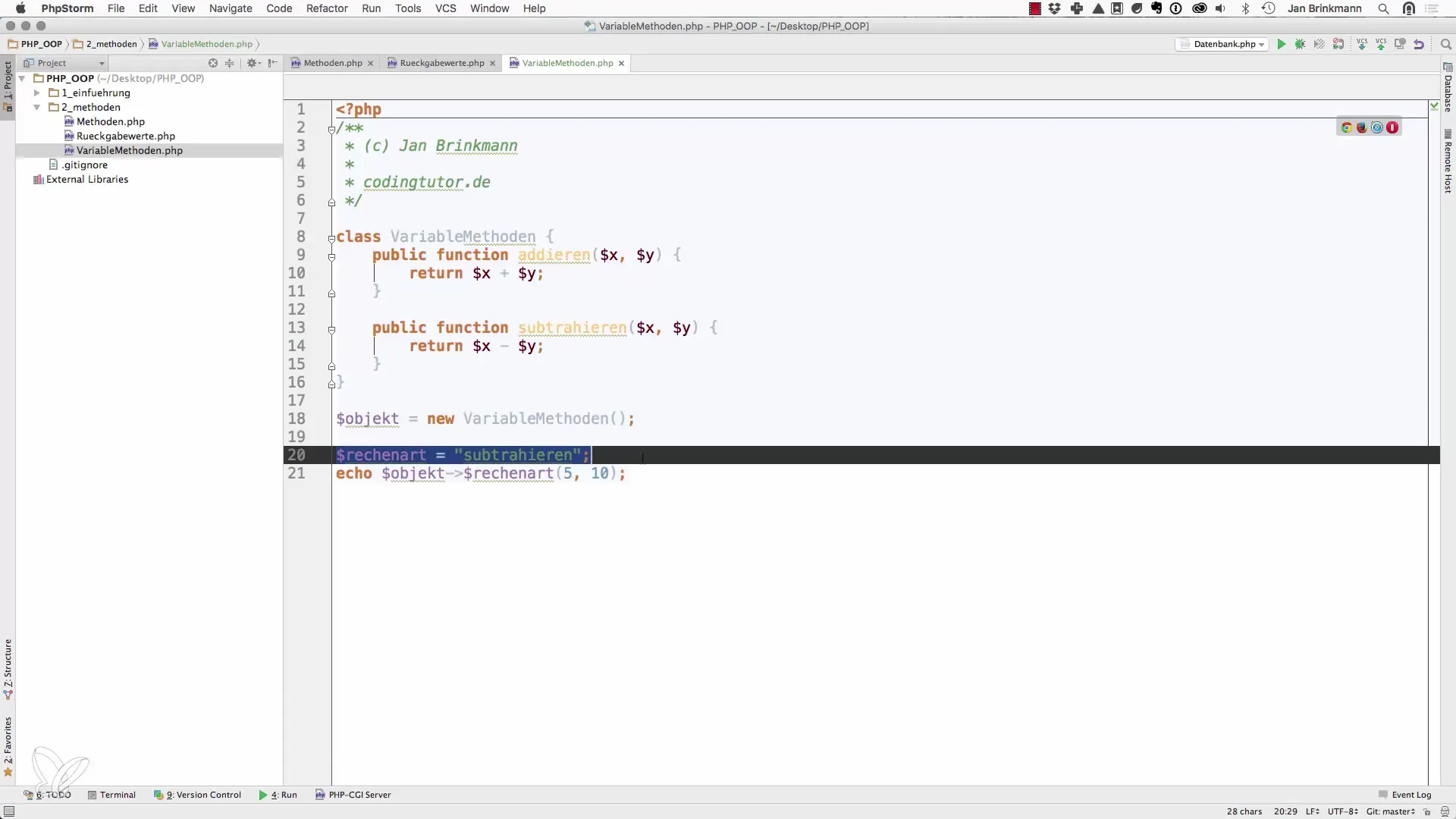Toggle the Database side panel

coord(1448,87)
